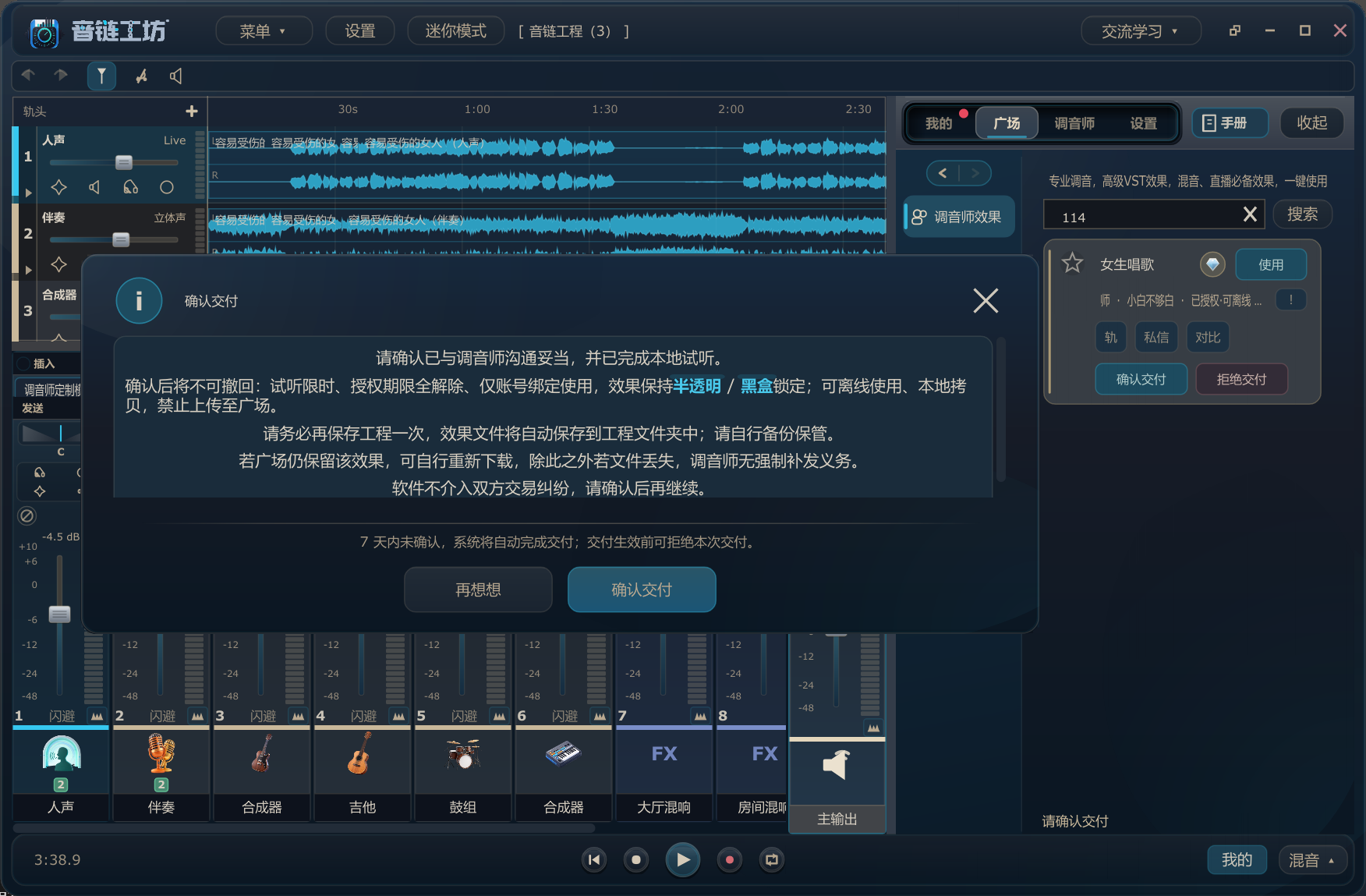Open the 设置 tab in right panel
Image resolution: width=1366 pixels, height=896 pixels.
click(1144, 123)
